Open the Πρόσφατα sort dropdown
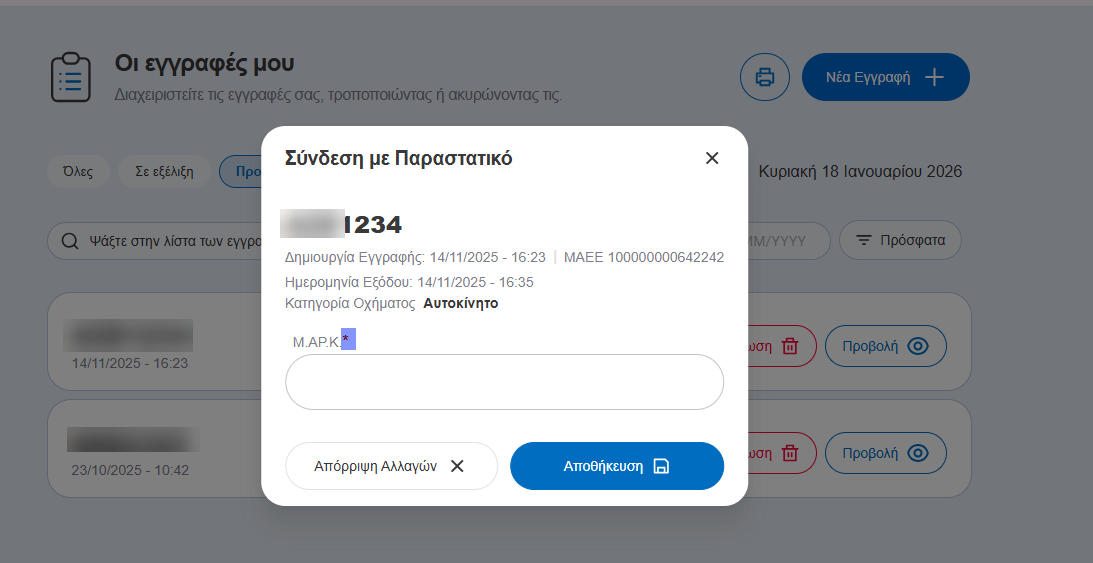 (x=899, y=241)
